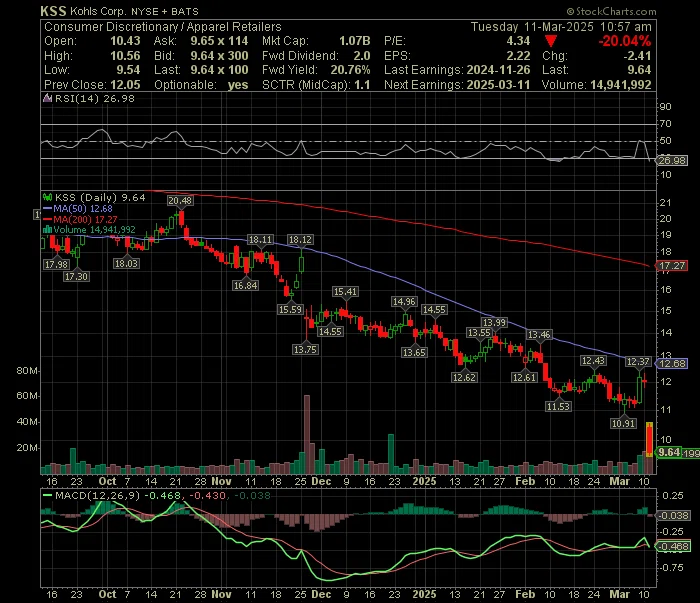The height and width of the screenshot is (603, 700).
Task: Click the 26.98 RSI axis value tag
Action: tap(672, 160)
